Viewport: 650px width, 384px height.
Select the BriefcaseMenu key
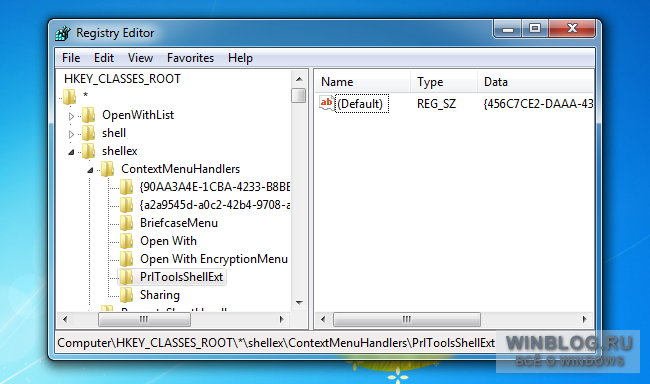pos(179,223)
